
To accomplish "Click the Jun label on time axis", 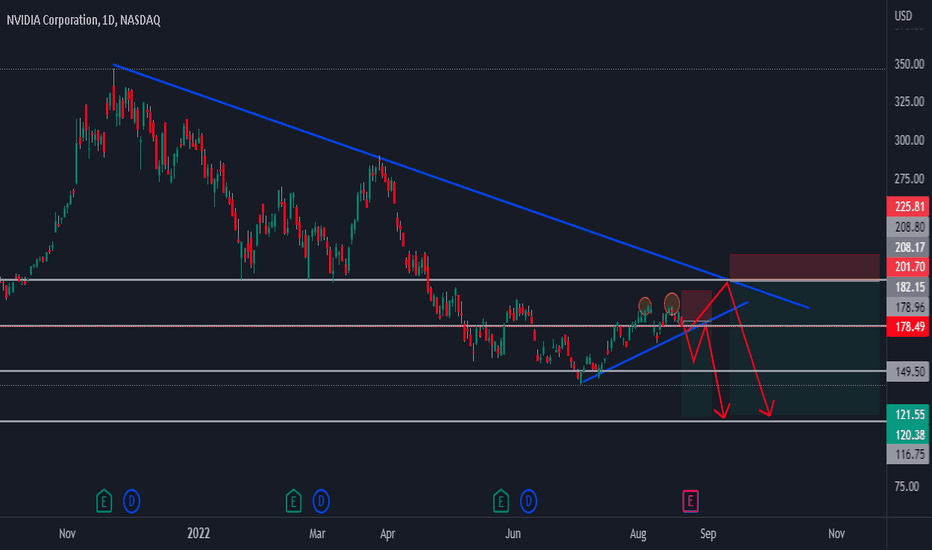I will click(513, 534).
